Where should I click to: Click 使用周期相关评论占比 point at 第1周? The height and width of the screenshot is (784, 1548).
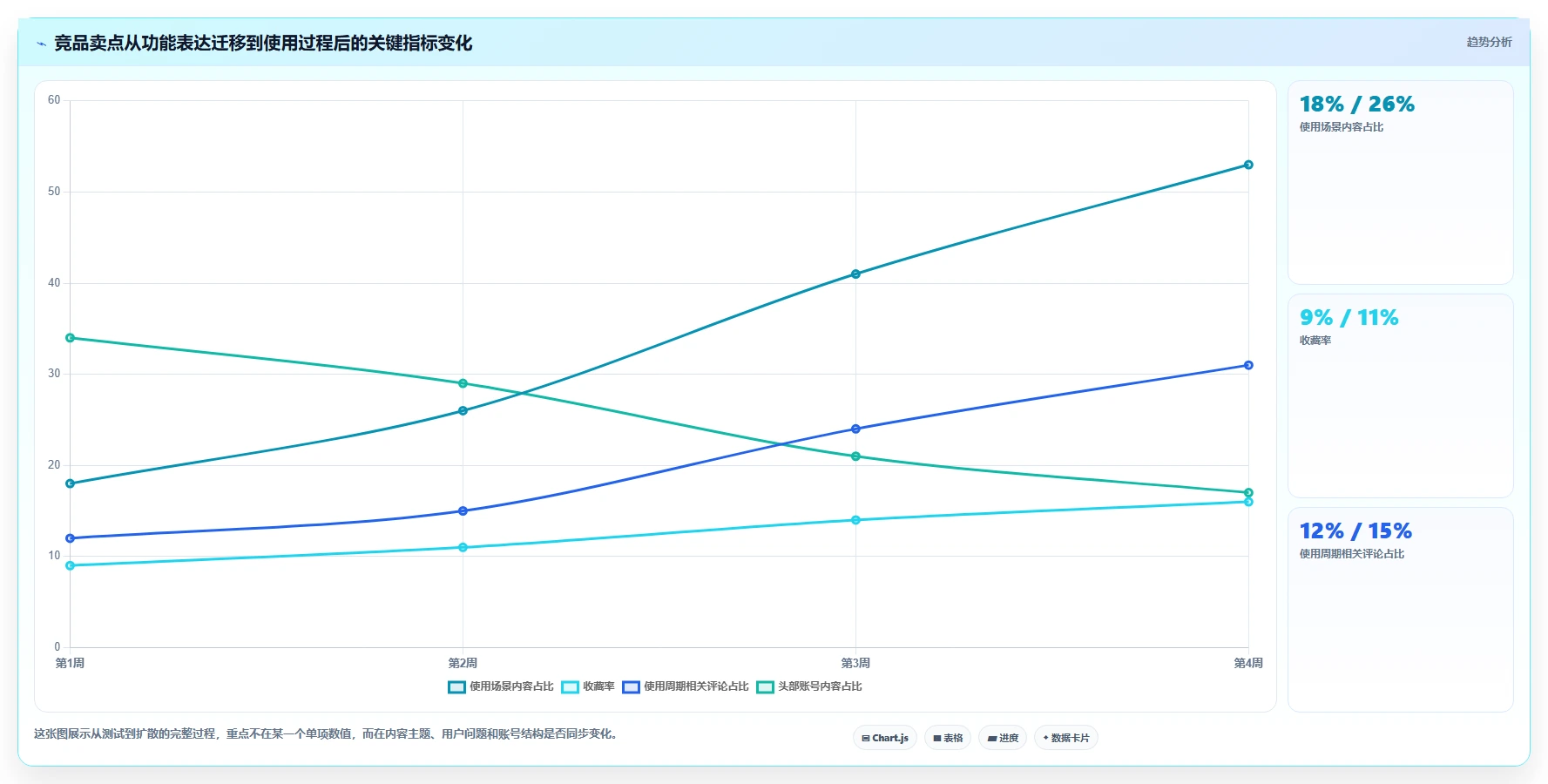pos(71,538)
